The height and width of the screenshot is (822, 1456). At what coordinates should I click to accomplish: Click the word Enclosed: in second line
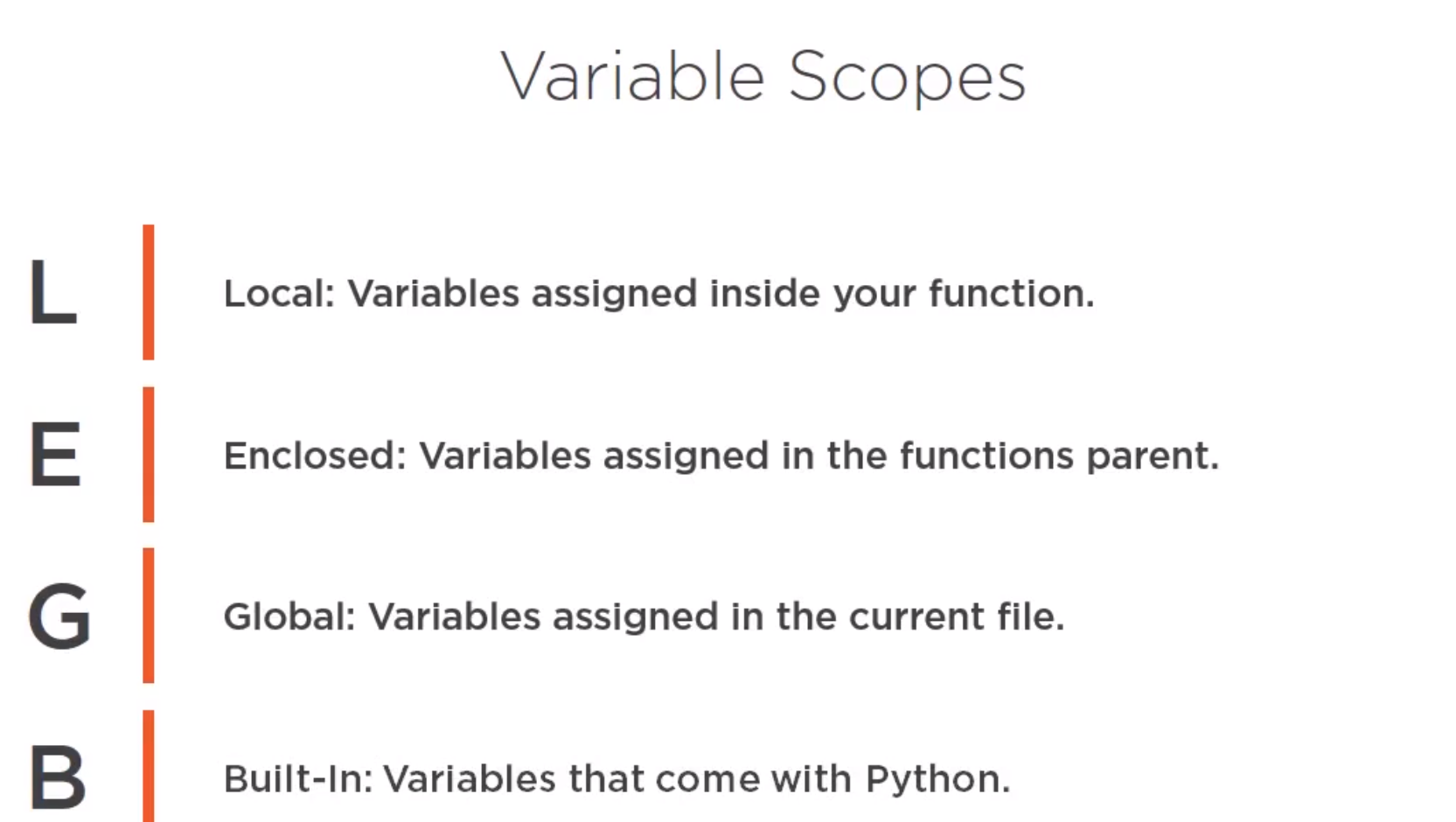click(x=315, y=456)
